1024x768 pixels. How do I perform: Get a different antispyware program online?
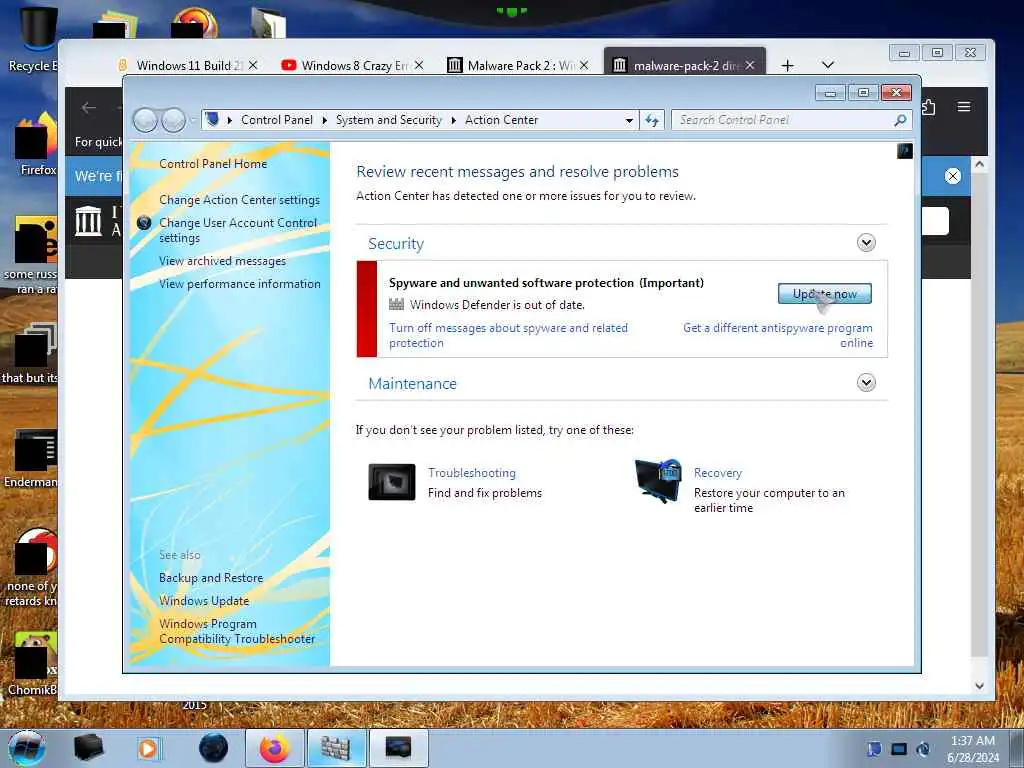(x=777, y=335)
